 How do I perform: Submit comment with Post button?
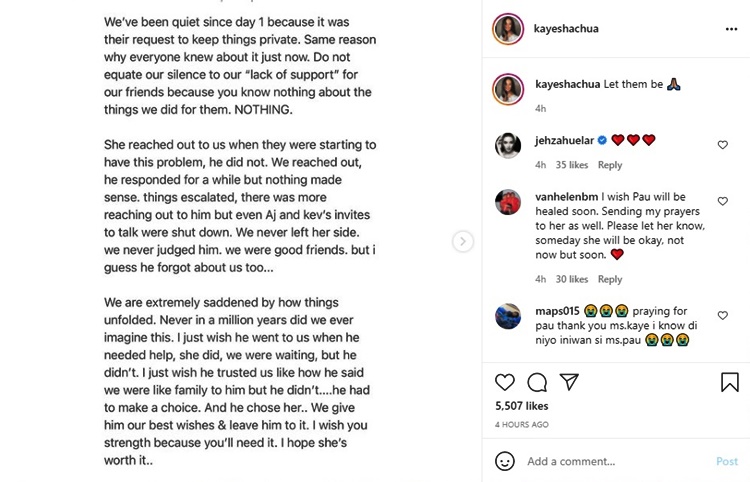[727, 461]
